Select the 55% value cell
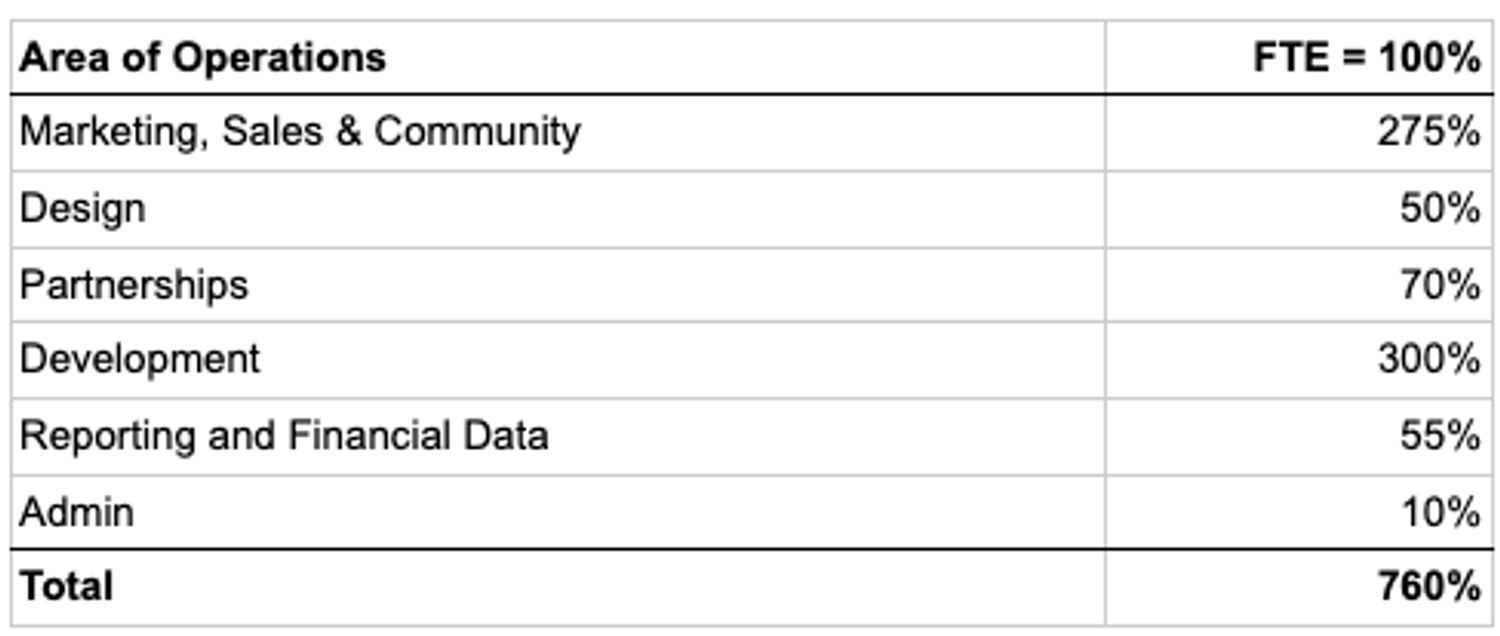 (x=1440, y=436)
